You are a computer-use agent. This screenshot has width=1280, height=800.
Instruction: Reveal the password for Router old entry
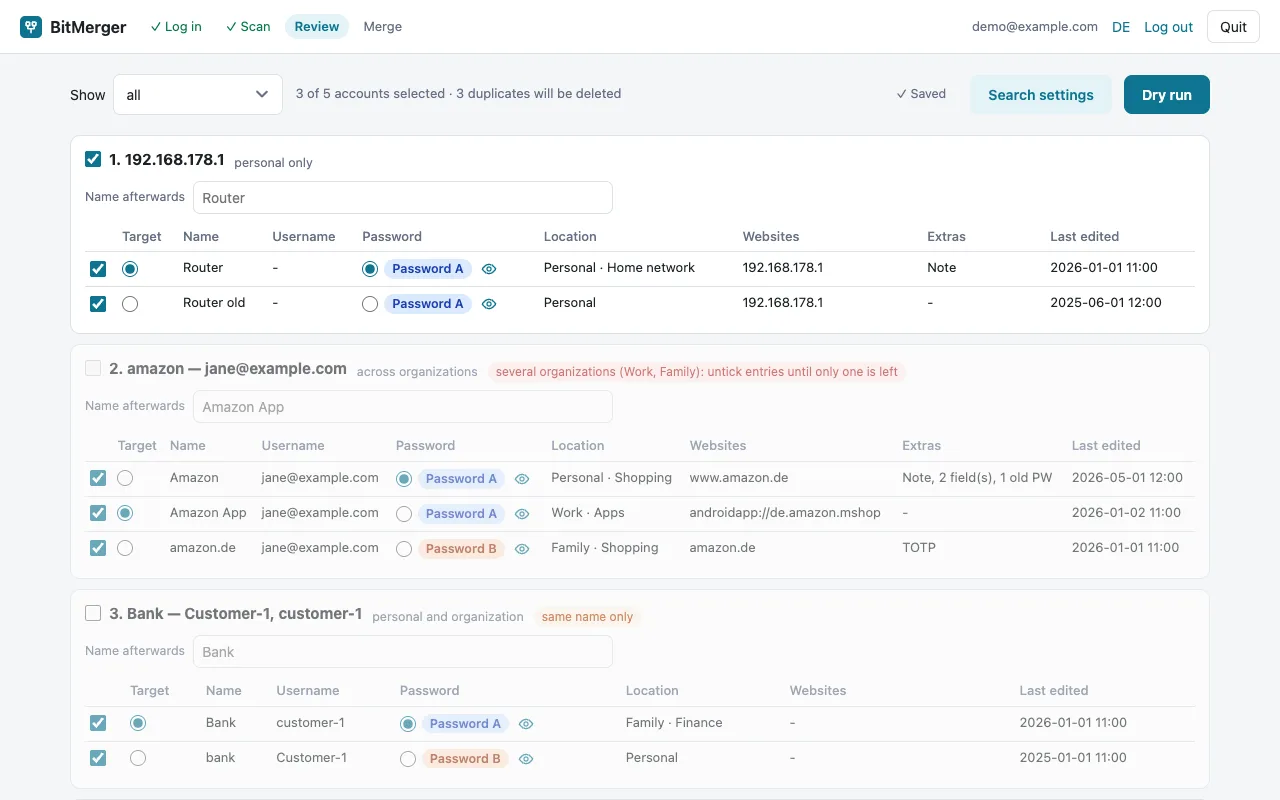coord(489,304)
